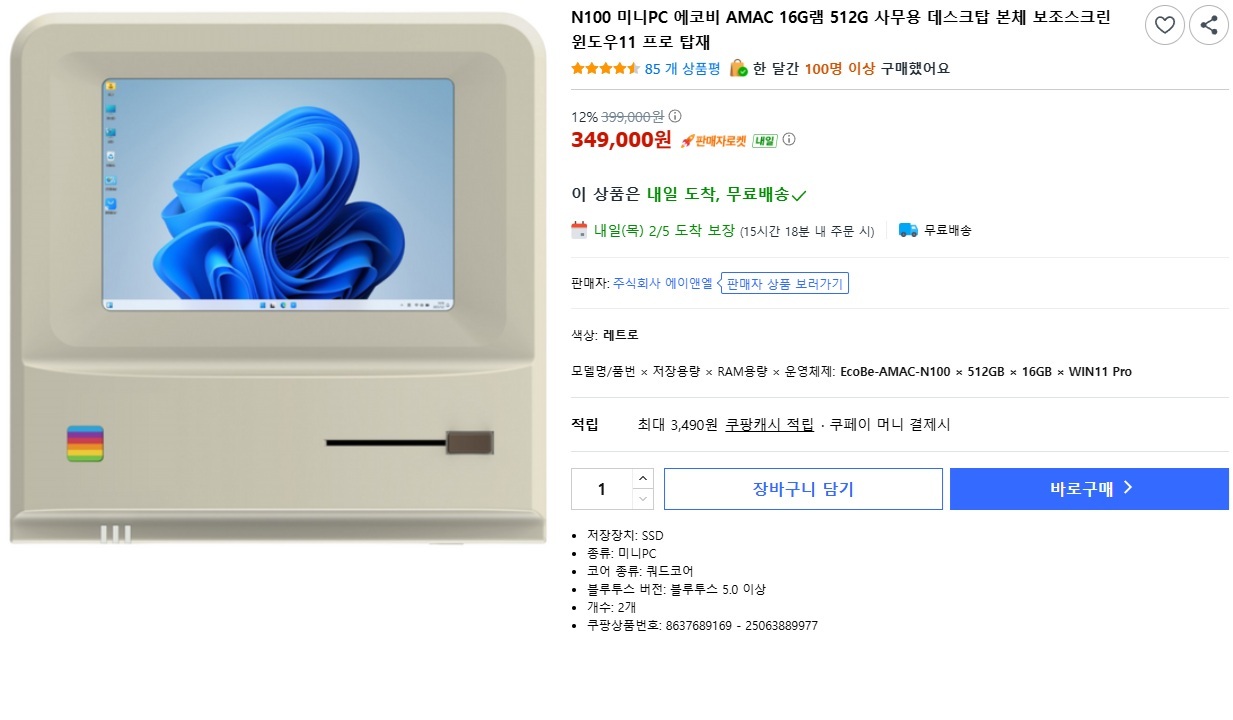This screenshot has width=1233, height=720.
Task: Click the product title text
Action: pyautogui.click(x=840, y=30)
